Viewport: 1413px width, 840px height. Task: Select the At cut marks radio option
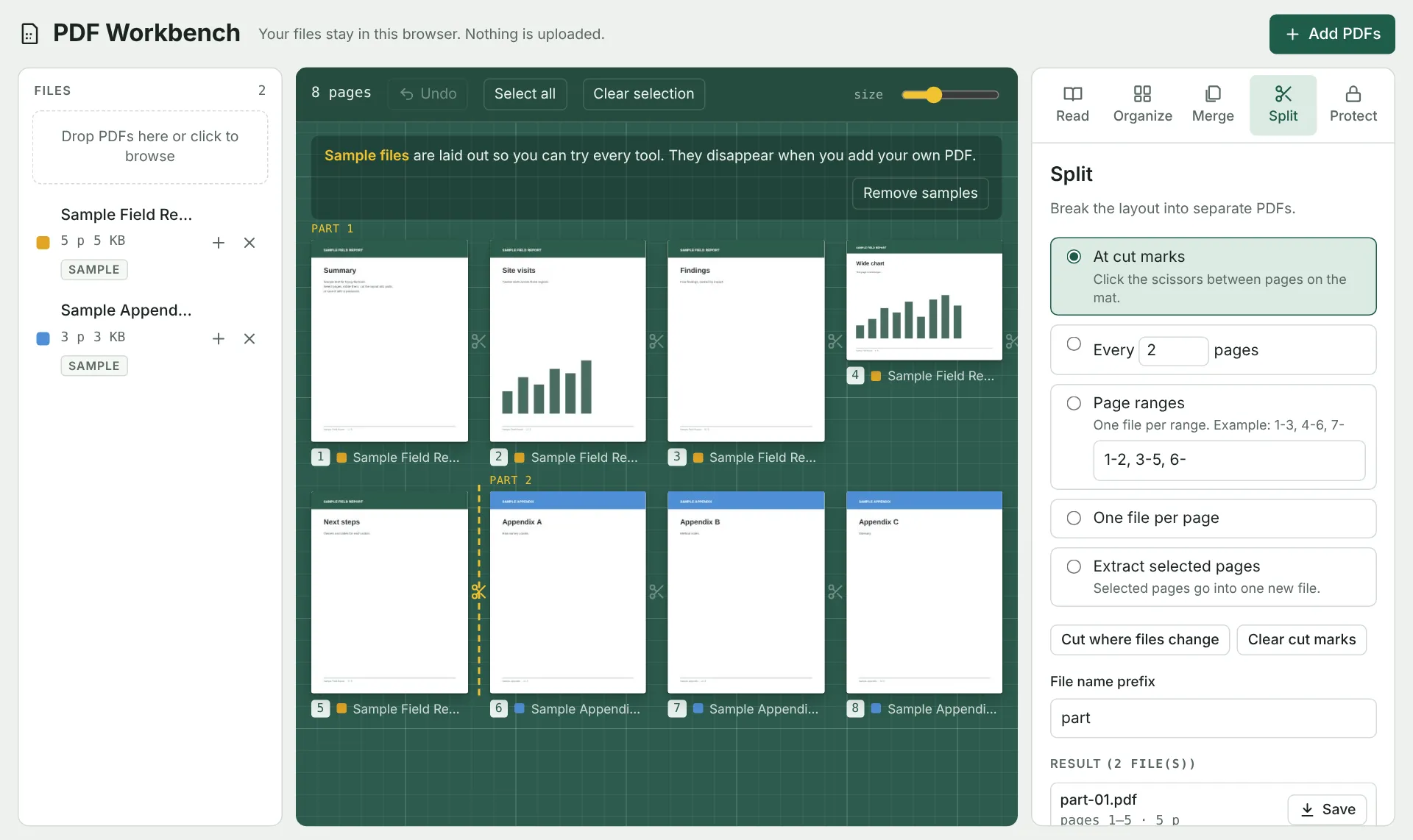[x=1074, y=257]
